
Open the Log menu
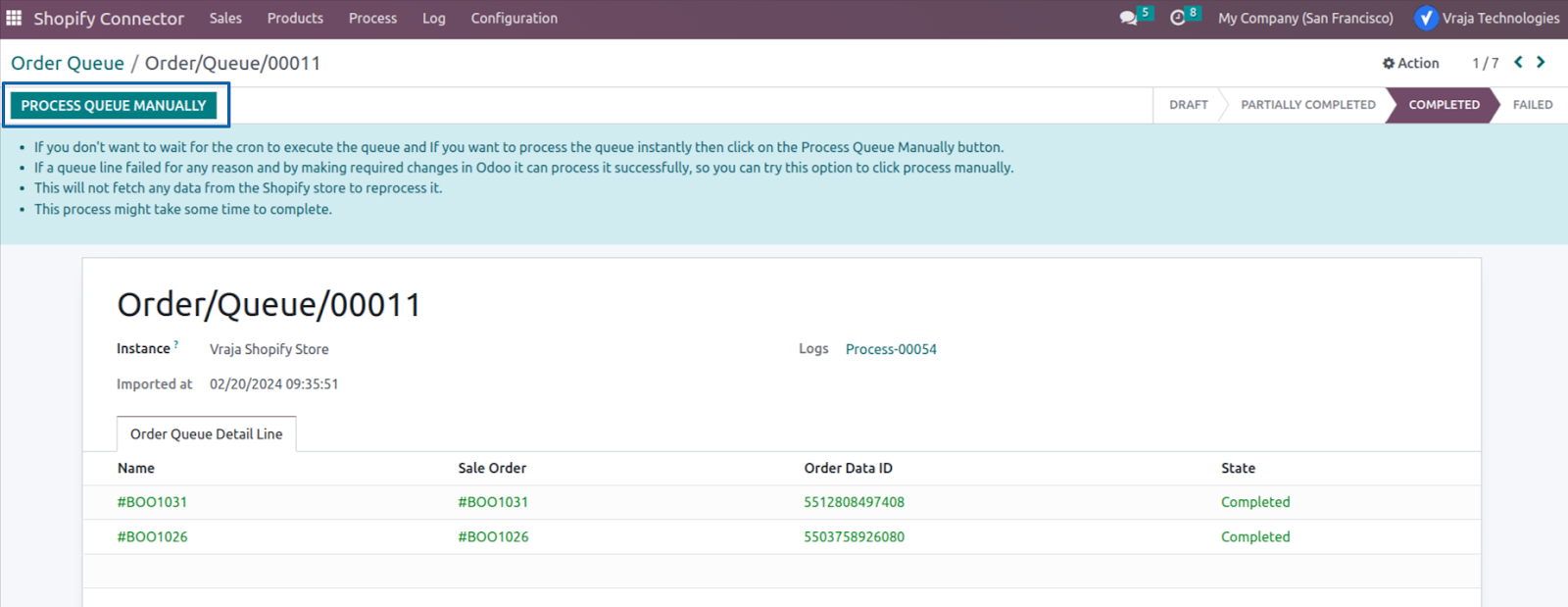pos(433,18)
